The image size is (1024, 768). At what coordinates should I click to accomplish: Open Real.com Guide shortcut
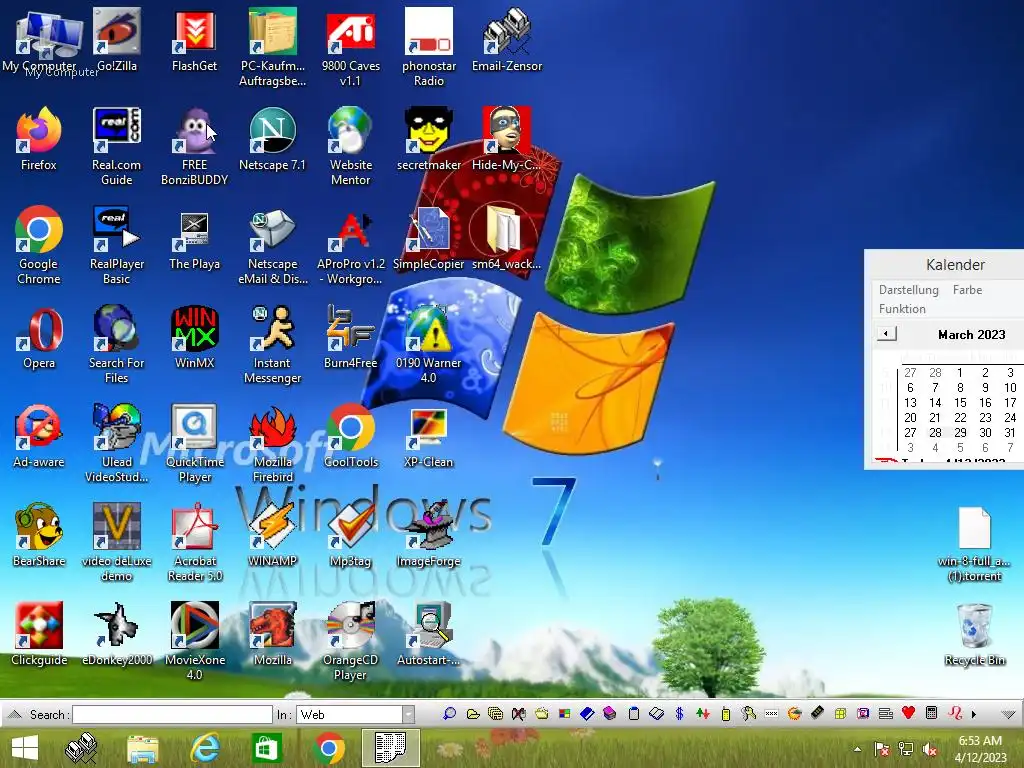[x=117, y=147]
